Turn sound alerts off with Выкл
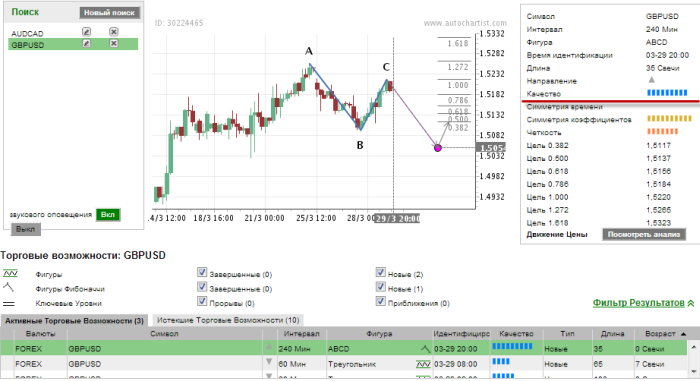Image resolution: width=700 pixels, height=381 pixels. 25,229
